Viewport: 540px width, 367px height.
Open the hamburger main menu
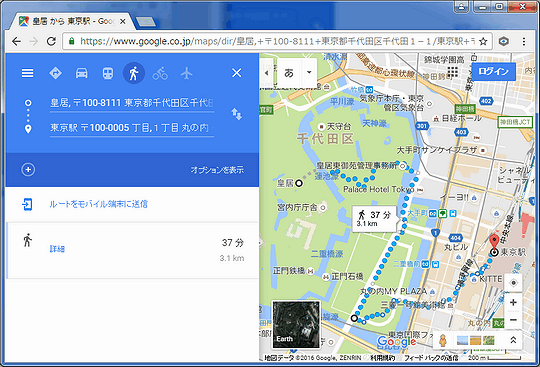[28, 73]
